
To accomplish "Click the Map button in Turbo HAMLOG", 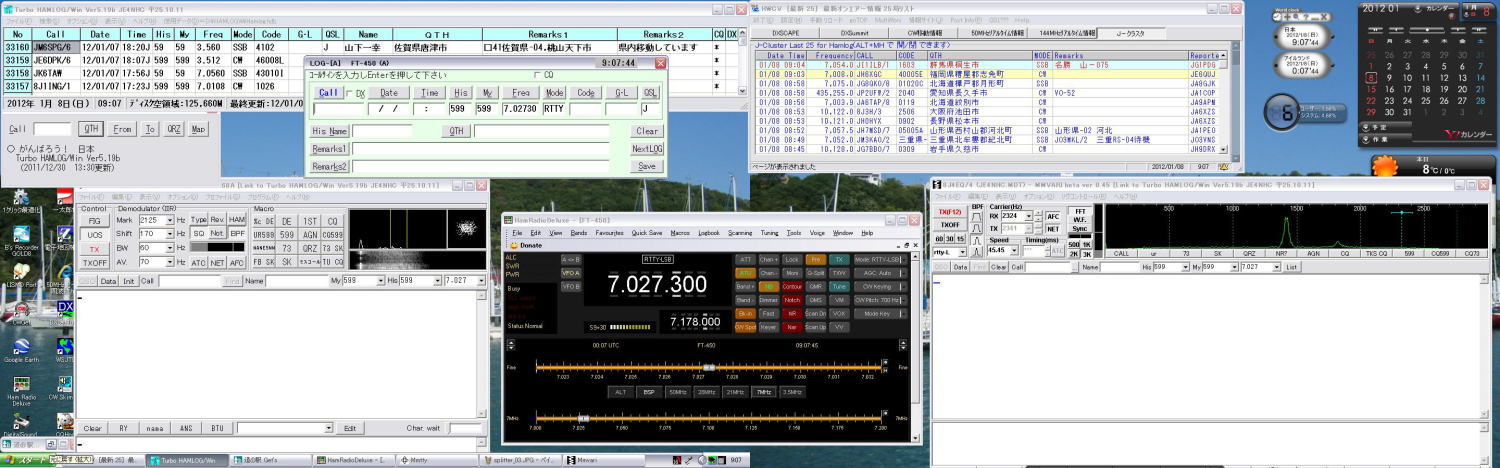I will click(x=199, y=129).
